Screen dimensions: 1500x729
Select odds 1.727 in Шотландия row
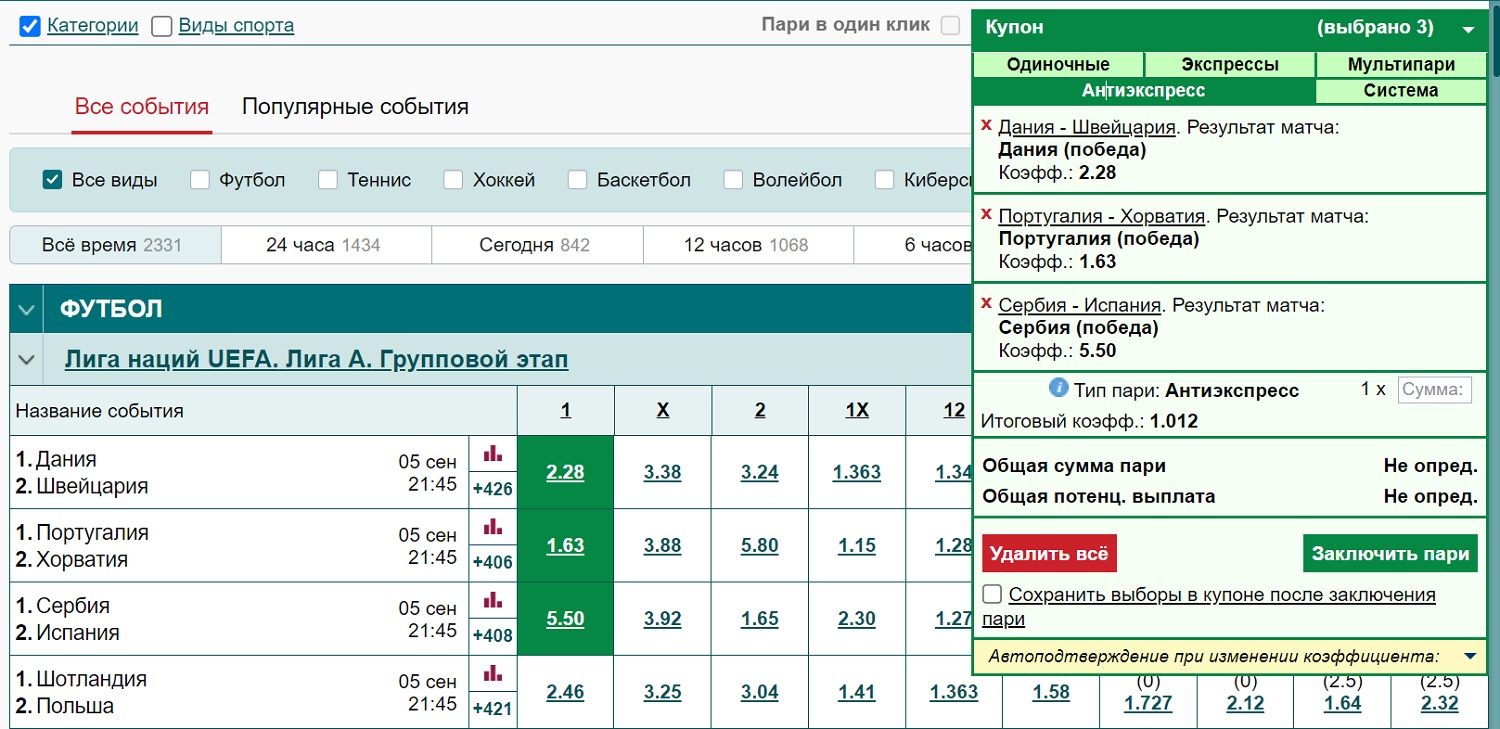pyautogui.click(x=1148, y=704)
